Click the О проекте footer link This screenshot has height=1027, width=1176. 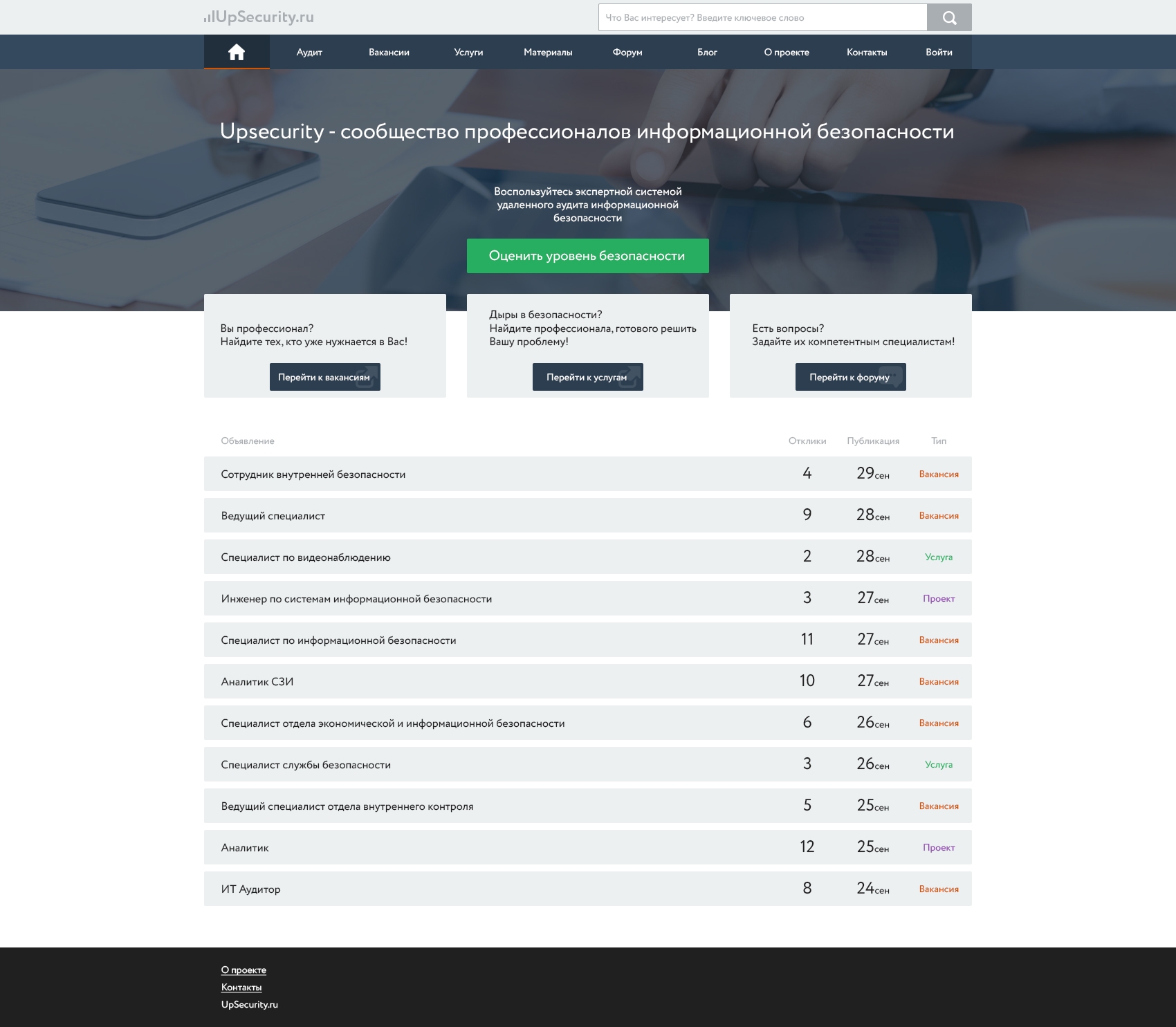[x=244, y=970]
